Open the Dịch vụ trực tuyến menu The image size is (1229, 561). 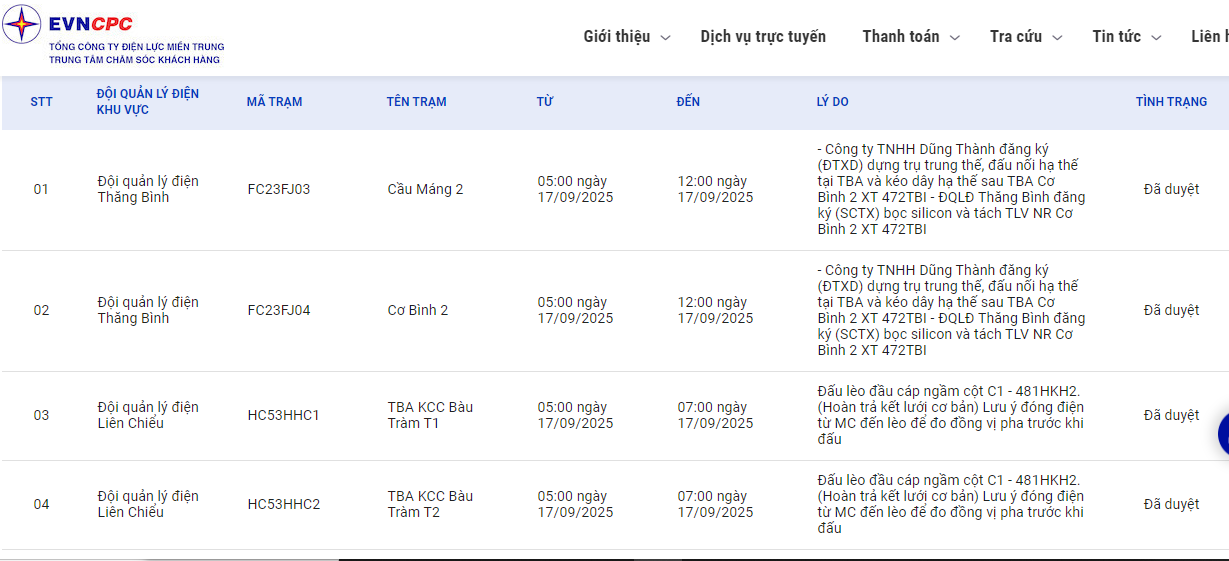pos(763,37)
